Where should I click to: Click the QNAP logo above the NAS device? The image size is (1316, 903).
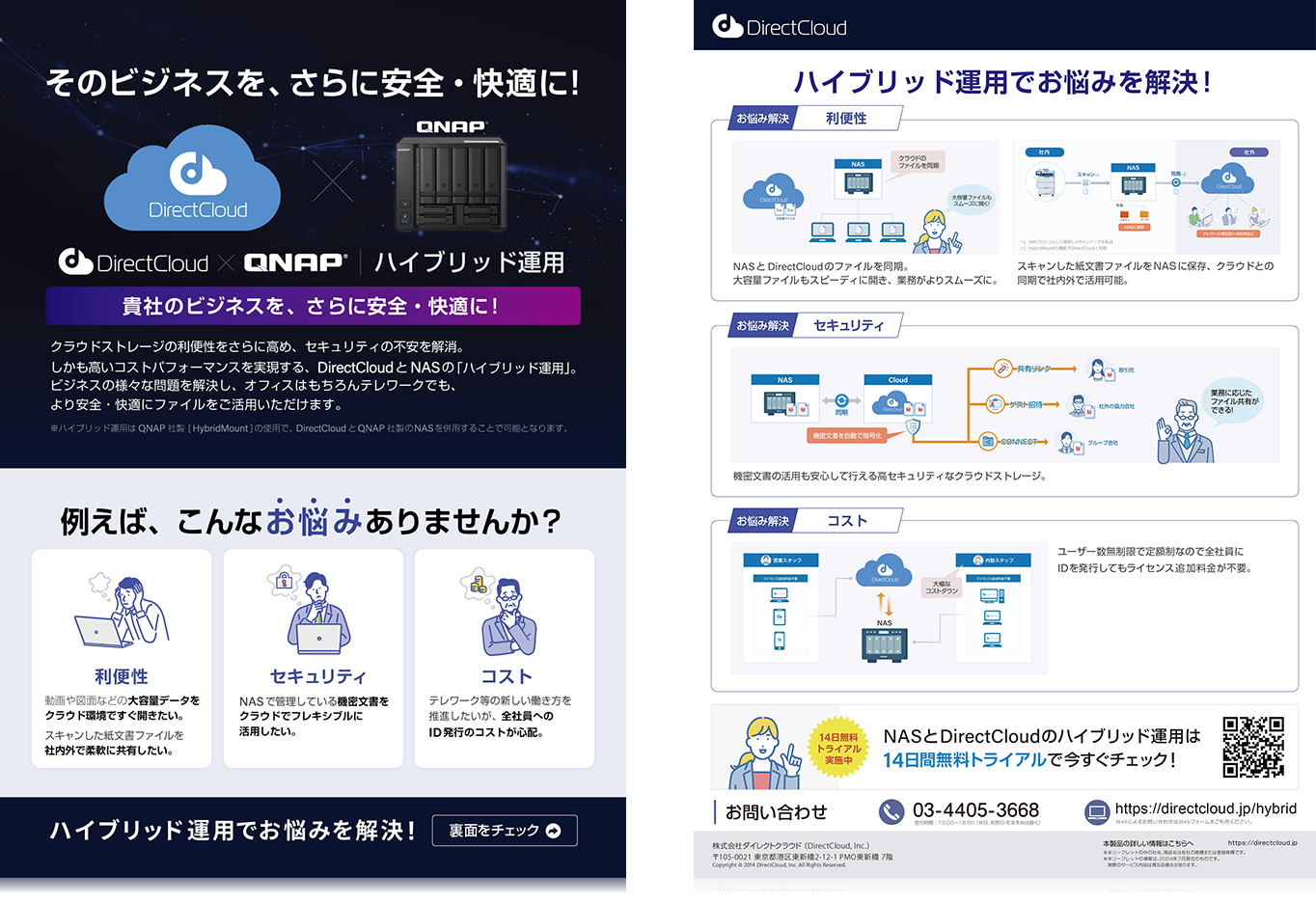(452, 126)
